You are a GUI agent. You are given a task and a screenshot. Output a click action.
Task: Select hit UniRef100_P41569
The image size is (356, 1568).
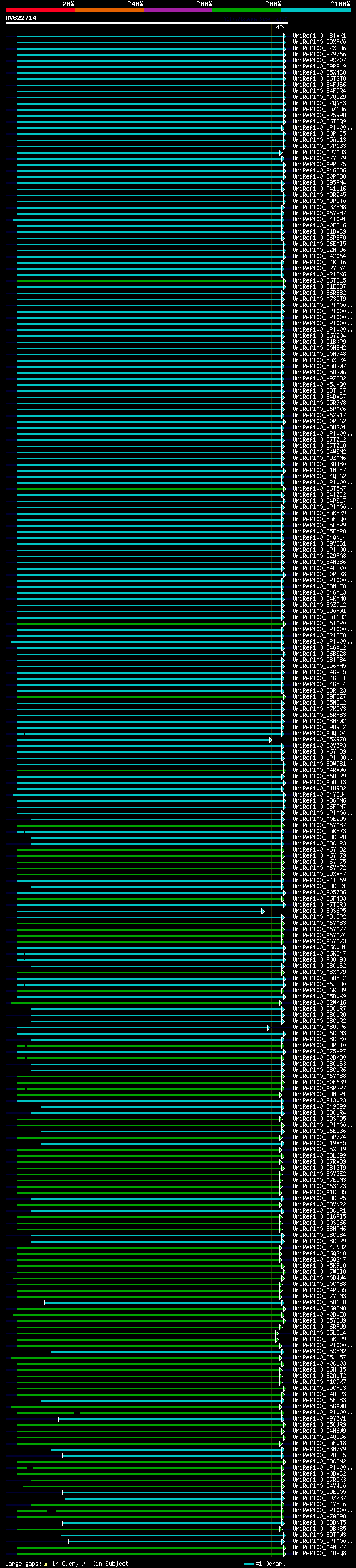pyautogui.click(x=319, y=881)
